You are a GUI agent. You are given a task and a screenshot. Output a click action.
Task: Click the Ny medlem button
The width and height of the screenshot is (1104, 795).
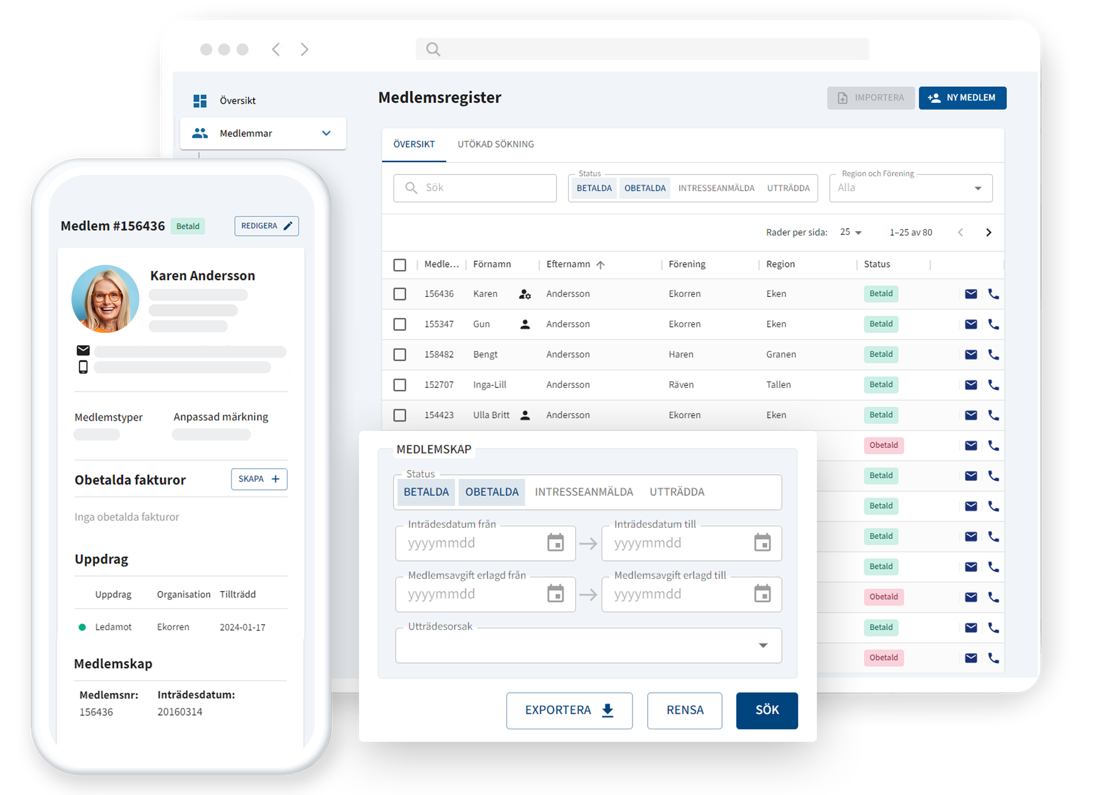point(962,98)
